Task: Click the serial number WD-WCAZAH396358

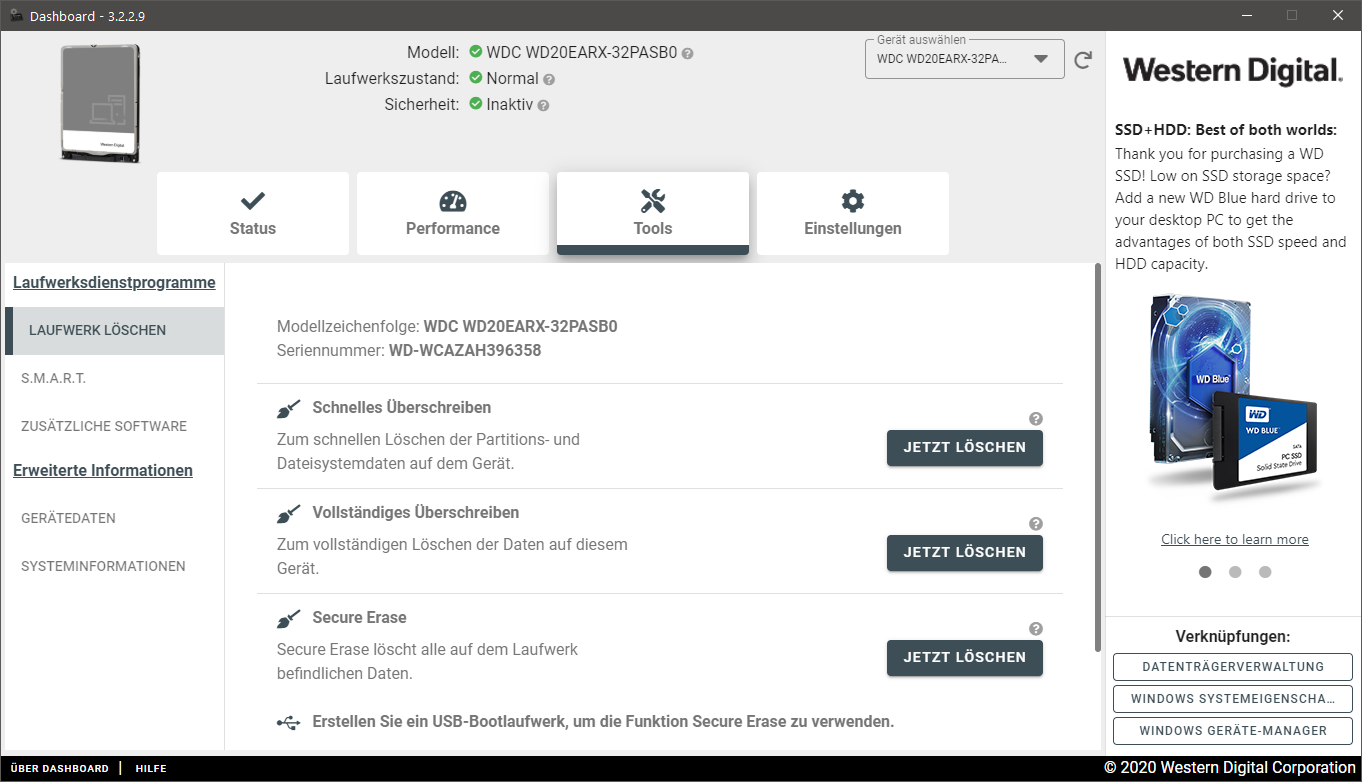Action: click(465, 351)
